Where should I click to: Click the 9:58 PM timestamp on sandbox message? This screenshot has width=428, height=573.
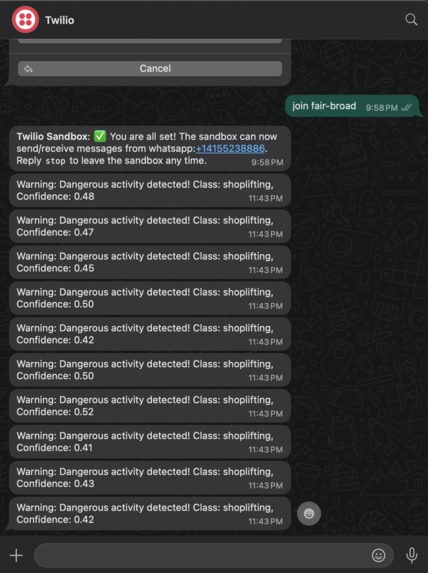(x=267, y=163)
